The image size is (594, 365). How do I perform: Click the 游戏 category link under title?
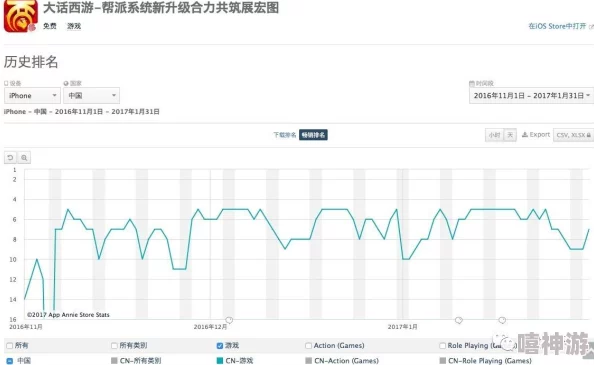tap(74, 26)
